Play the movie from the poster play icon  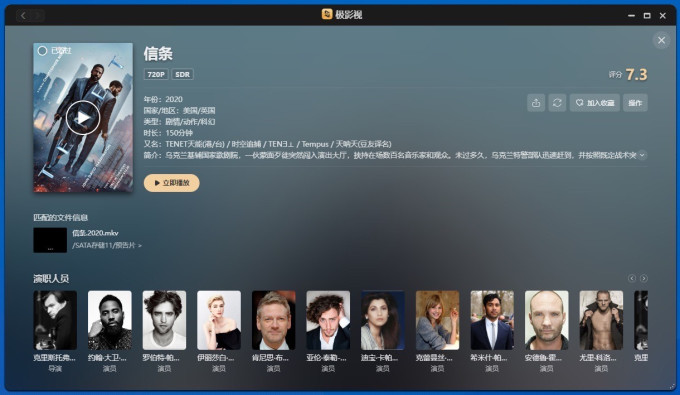(83, 118)
